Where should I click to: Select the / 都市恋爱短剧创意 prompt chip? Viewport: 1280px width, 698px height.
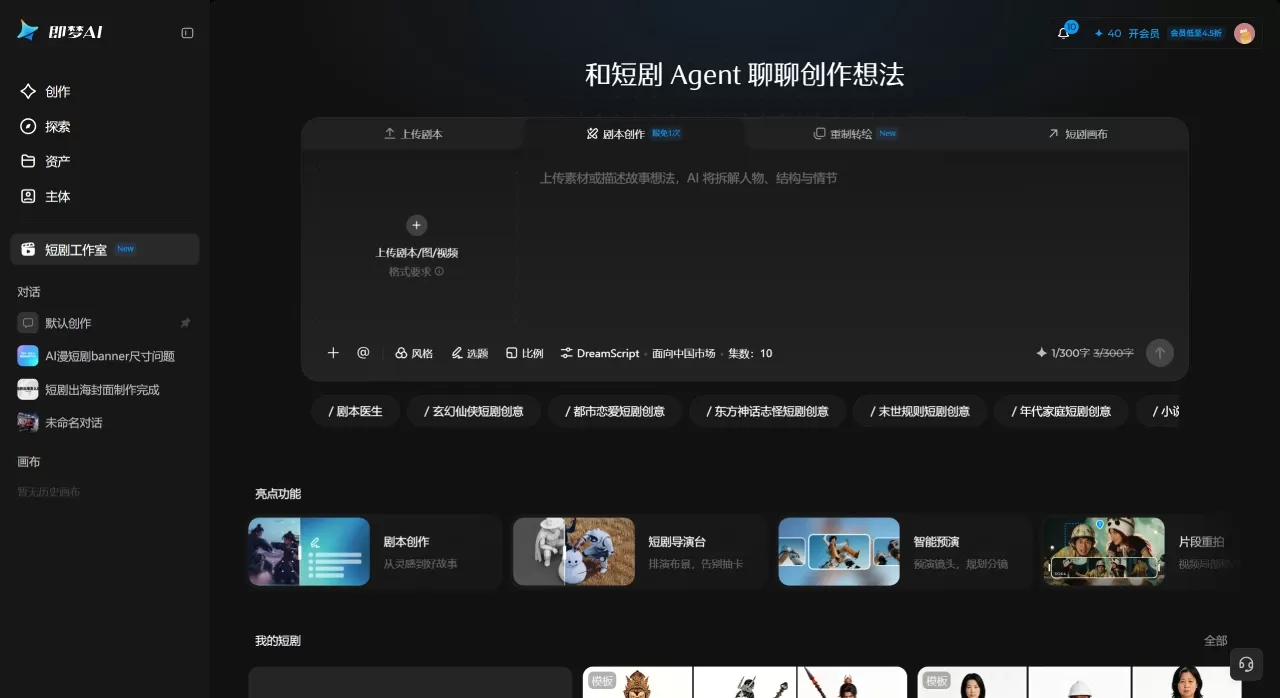click(x=614, y=411)
